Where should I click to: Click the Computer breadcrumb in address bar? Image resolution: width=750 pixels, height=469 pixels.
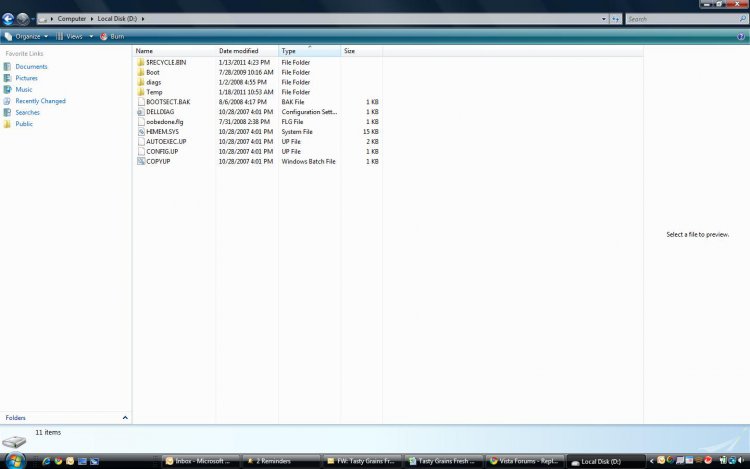pos(71,18)
